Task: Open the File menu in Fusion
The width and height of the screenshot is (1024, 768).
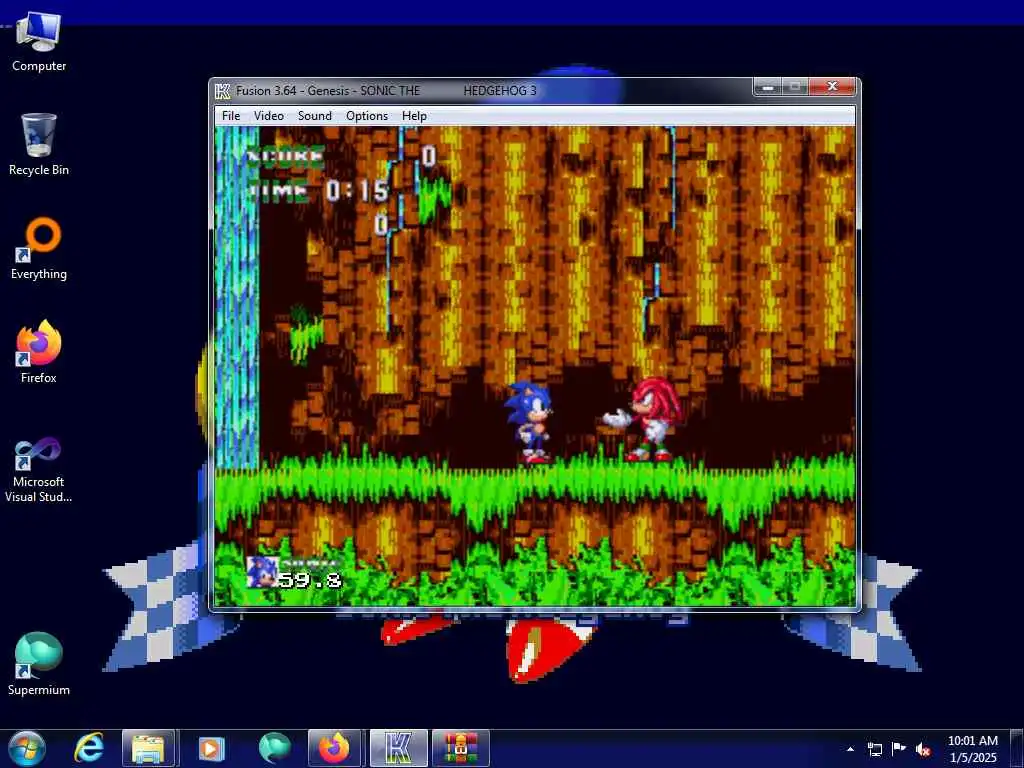Action: tap(231, 116)
